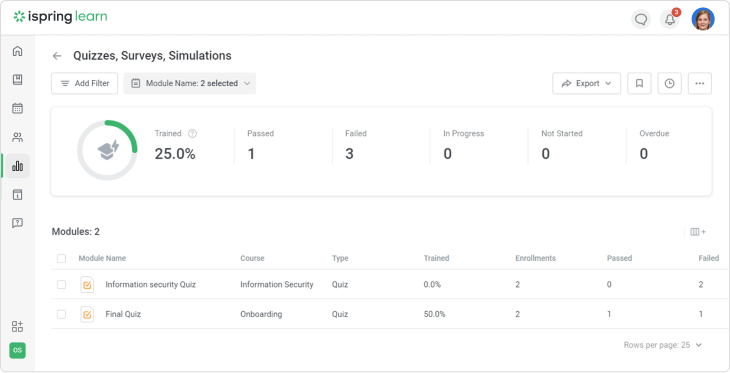Click the Add Filter button

(85, 83)
